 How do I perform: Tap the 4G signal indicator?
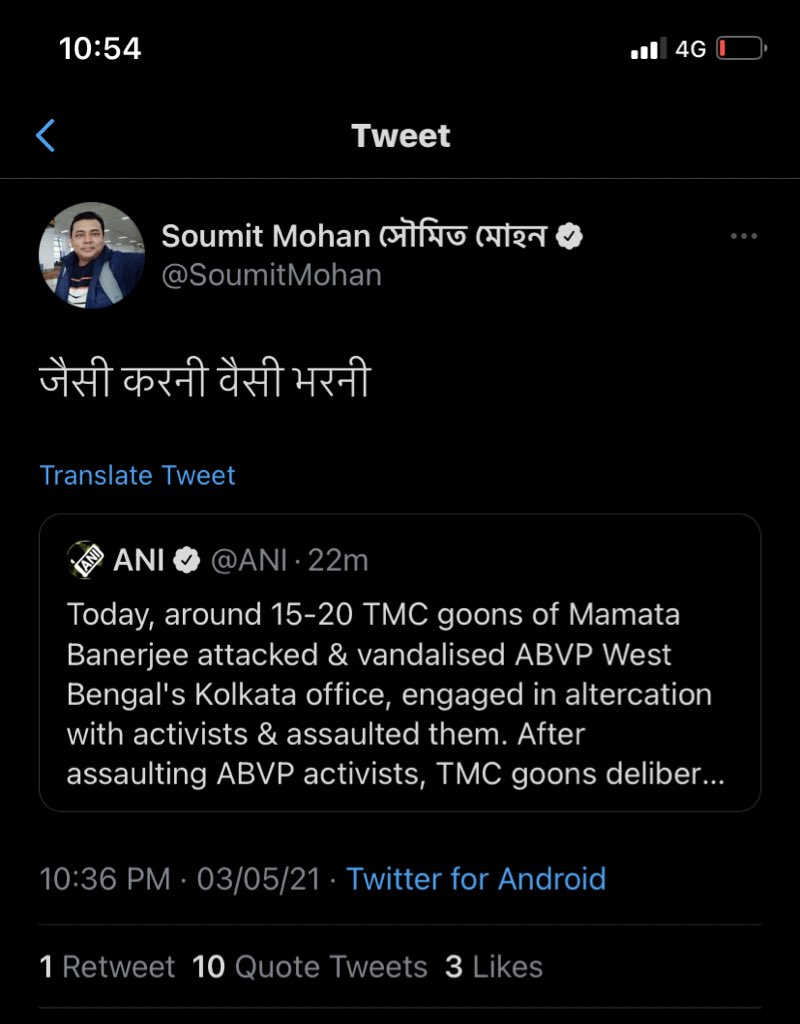pos(690,49)
